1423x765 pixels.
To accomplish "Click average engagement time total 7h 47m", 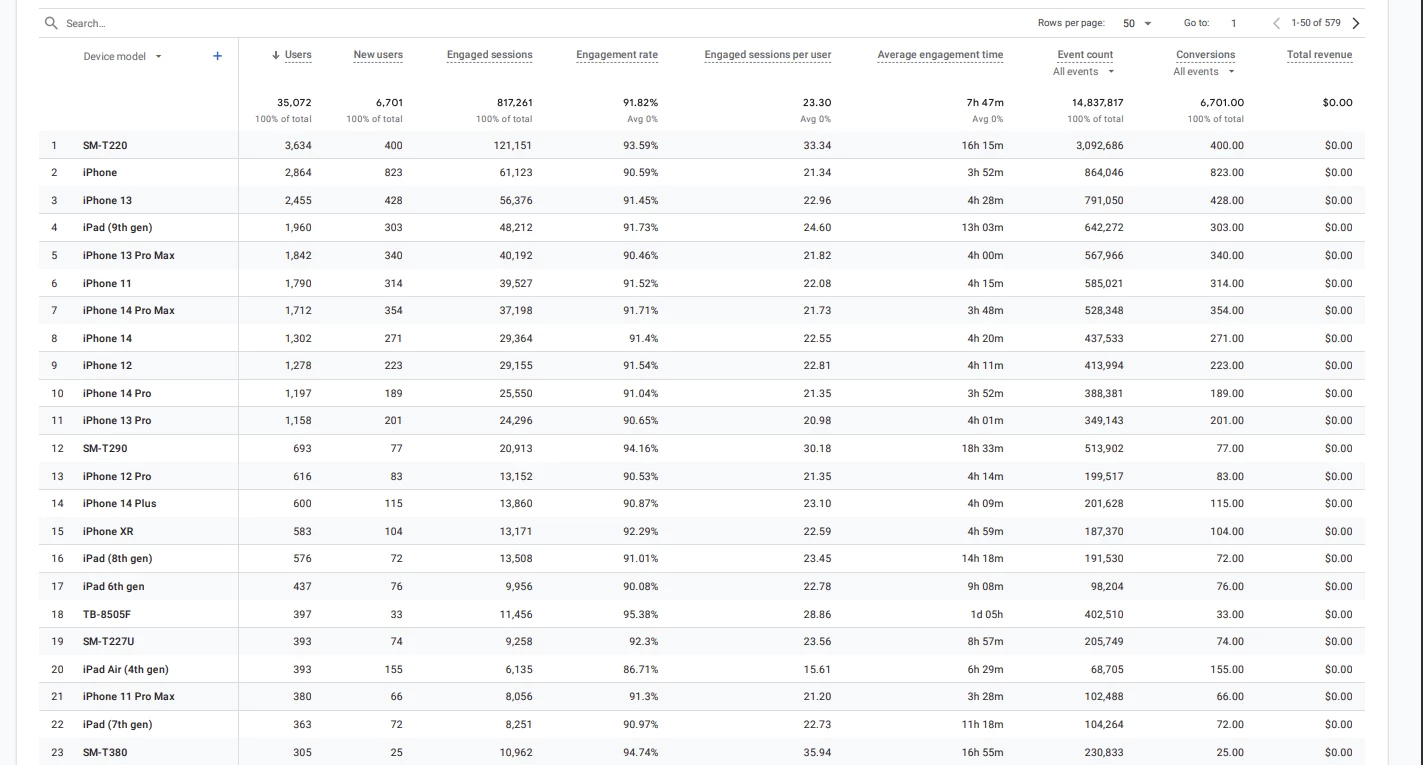I will [985, 103].
